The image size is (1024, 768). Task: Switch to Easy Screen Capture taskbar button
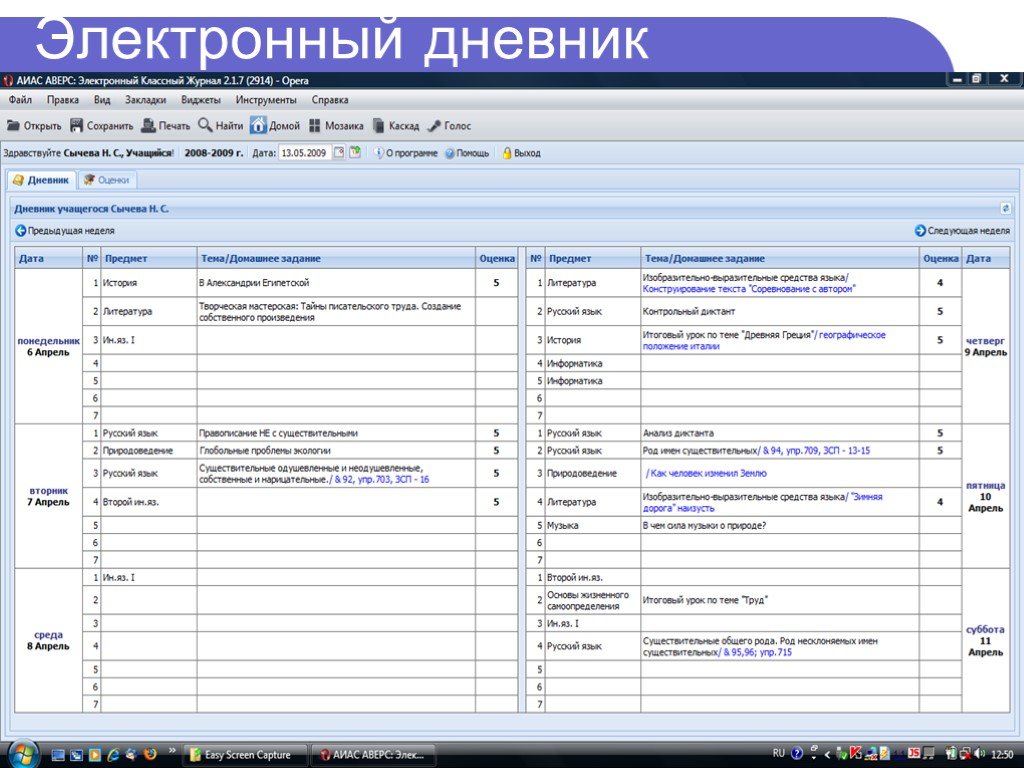[x=248, y=755]
